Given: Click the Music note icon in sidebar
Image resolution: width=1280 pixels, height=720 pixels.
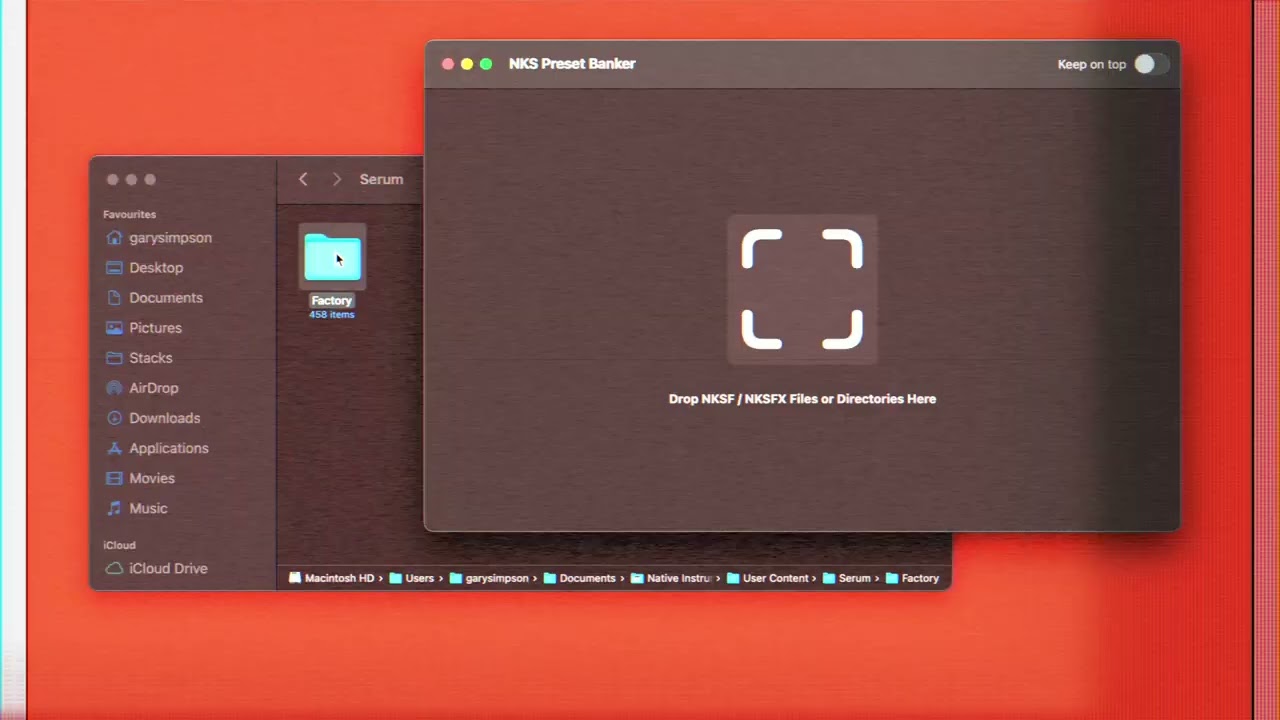Looking at the screenshot, I should coord(114,508).
